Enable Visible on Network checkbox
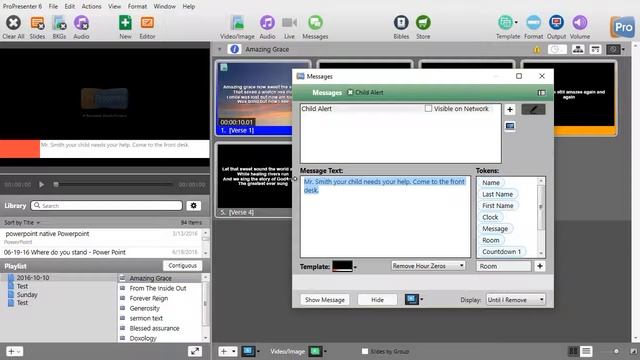640x360 pixels. coord(428,109)
